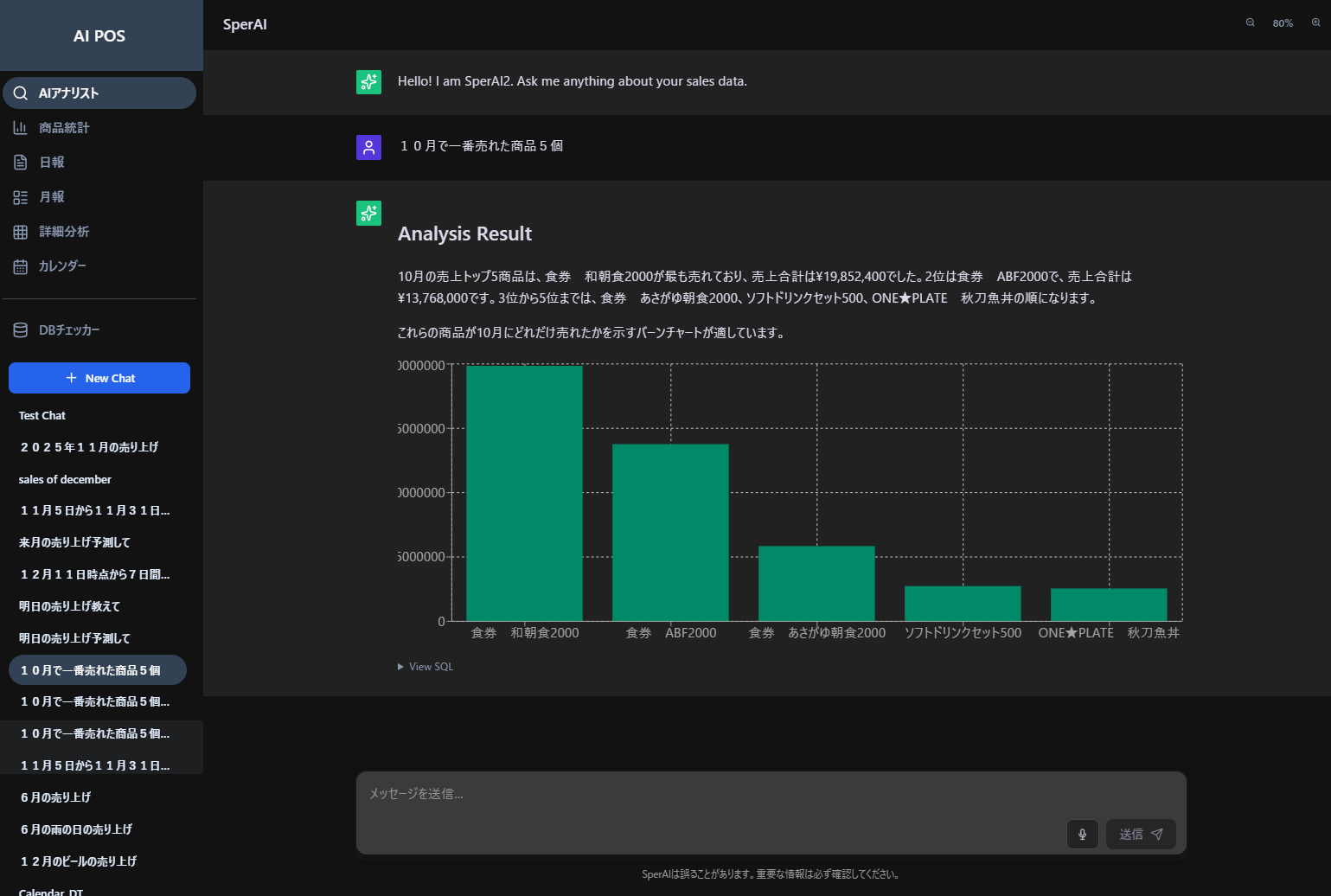This screenshot has width=1331, height=896.
Task: Click the 送信 send button
Action: [1141, 835]
